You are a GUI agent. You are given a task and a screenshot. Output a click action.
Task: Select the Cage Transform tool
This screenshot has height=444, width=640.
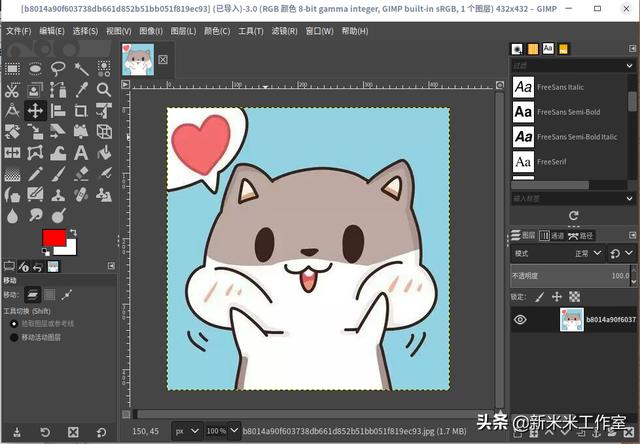click(35, 153)
